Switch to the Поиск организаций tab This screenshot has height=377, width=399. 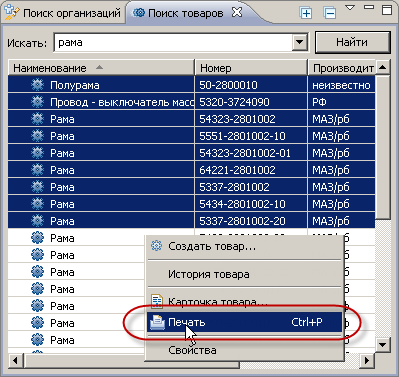pos(63,13)
